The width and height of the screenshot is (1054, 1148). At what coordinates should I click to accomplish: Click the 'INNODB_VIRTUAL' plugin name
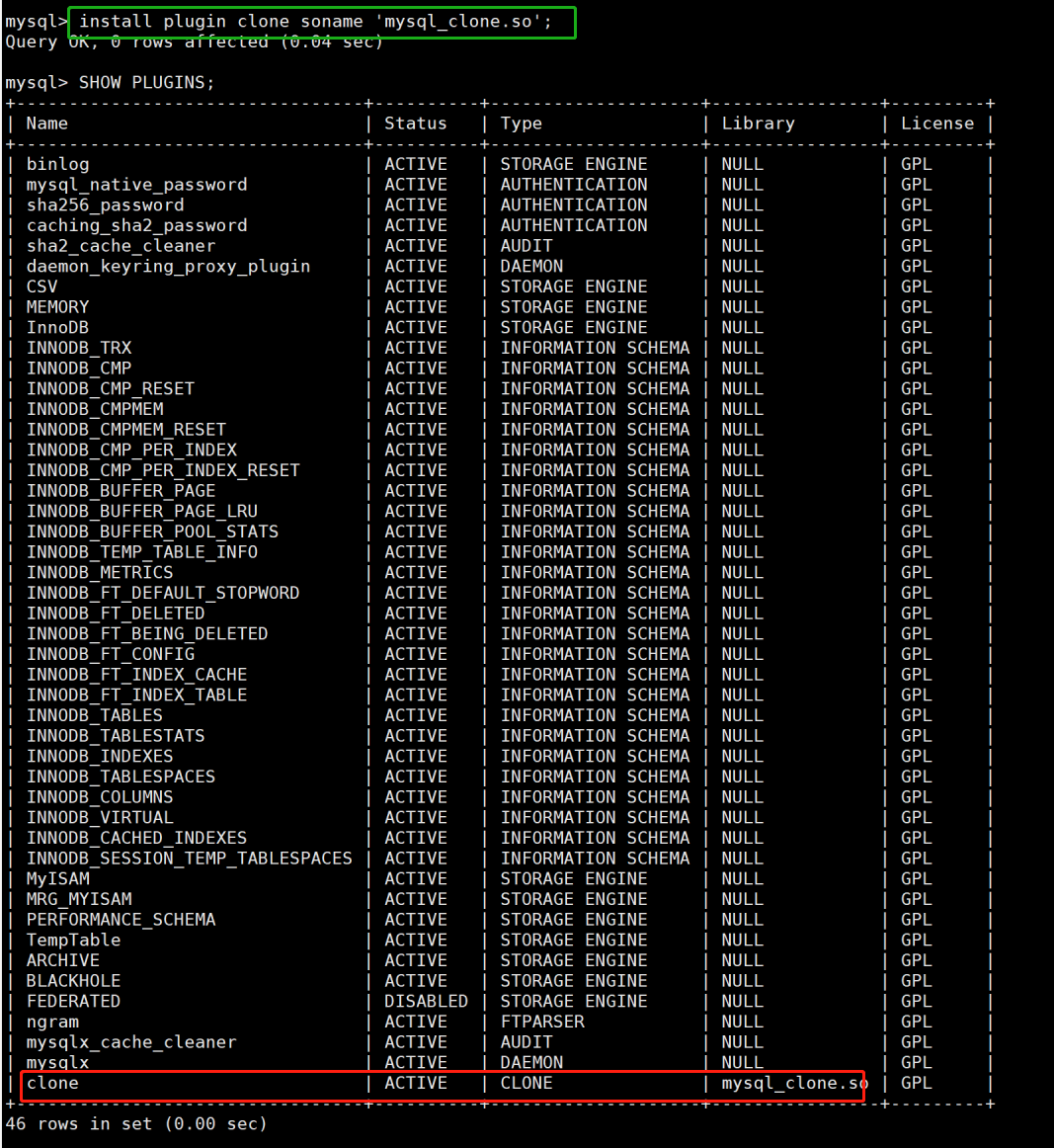[x=100, y=817]
